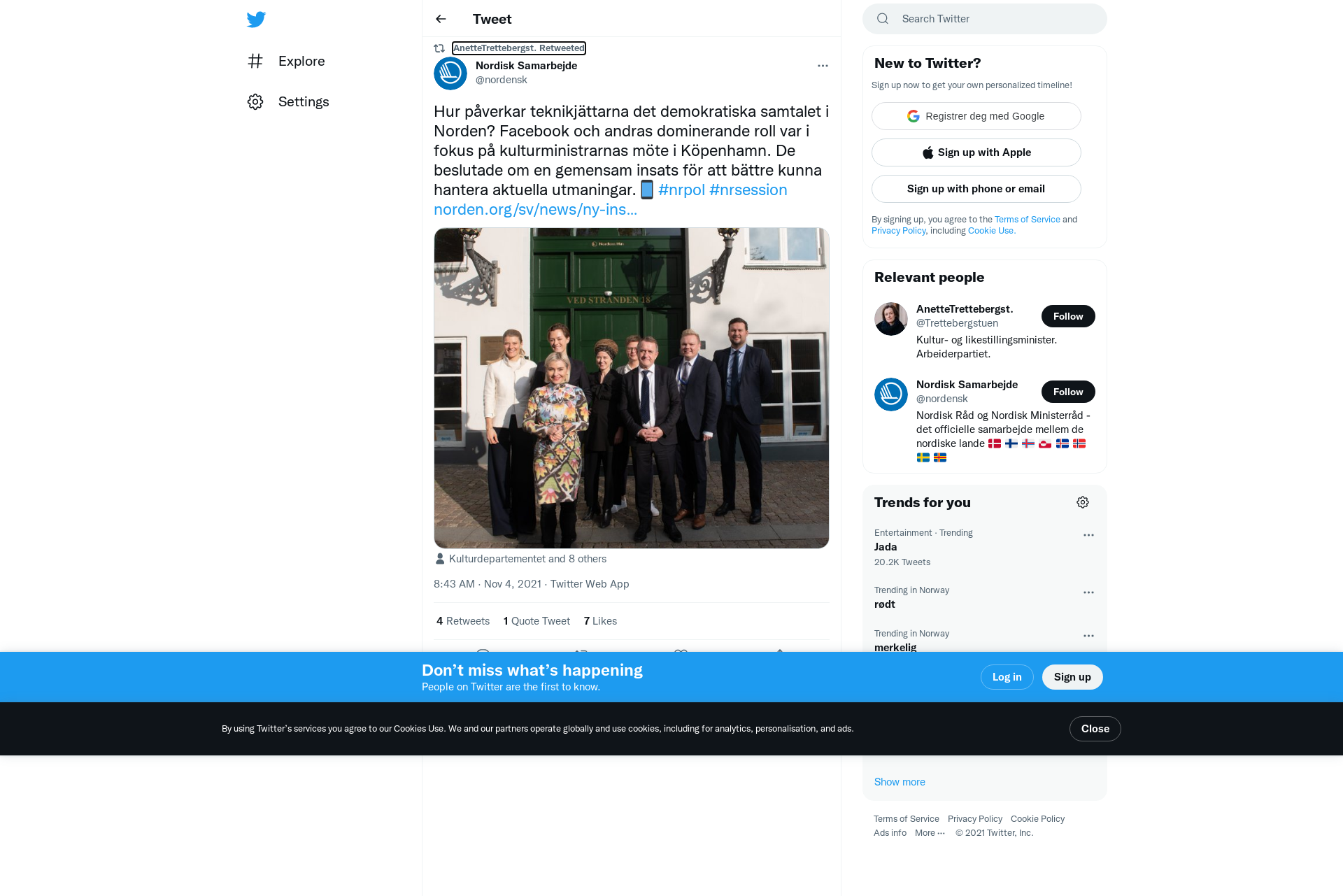1343x896 pixels.
Task: Go back using the arrow icon
Action: 441,19
